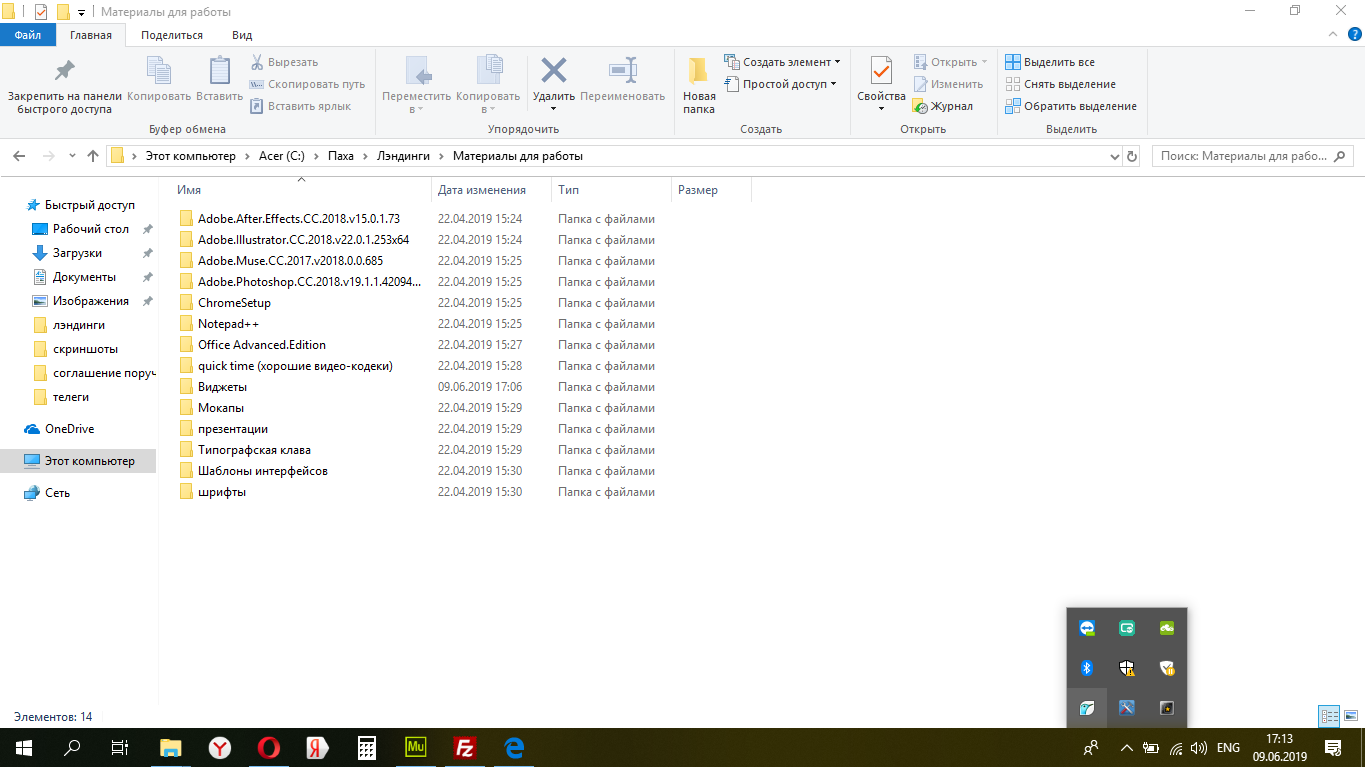The width and height of the screenshot is (1365, 767).
Task: Select the Главная ribbon tab
Action: [91, 35]
